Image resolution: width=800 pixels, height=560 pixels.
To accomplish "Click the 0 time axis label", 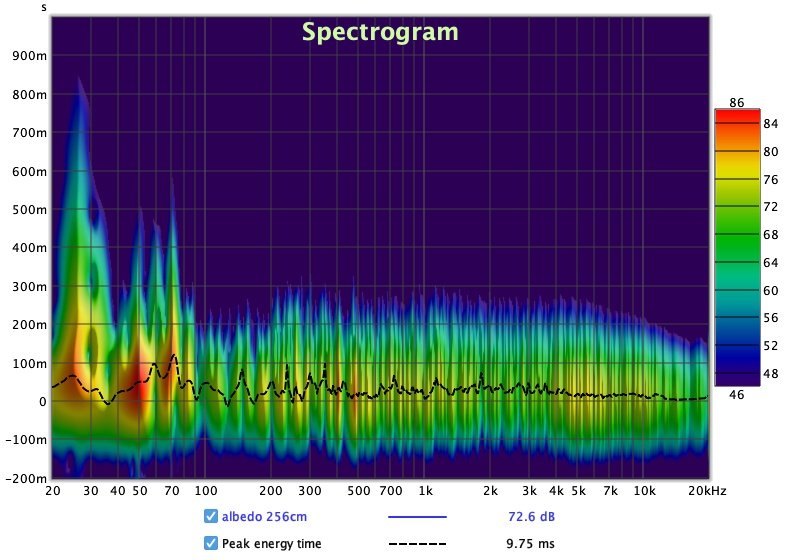I will point(43,402).
